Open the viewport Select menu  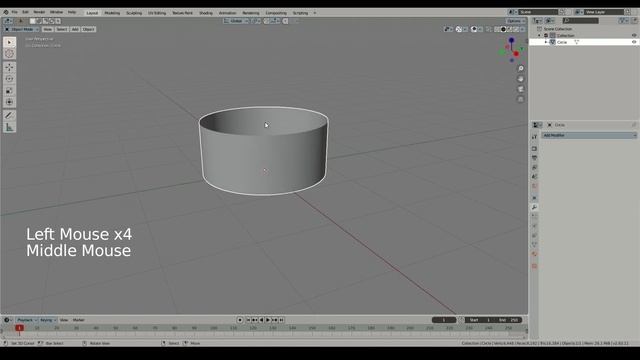62,29
